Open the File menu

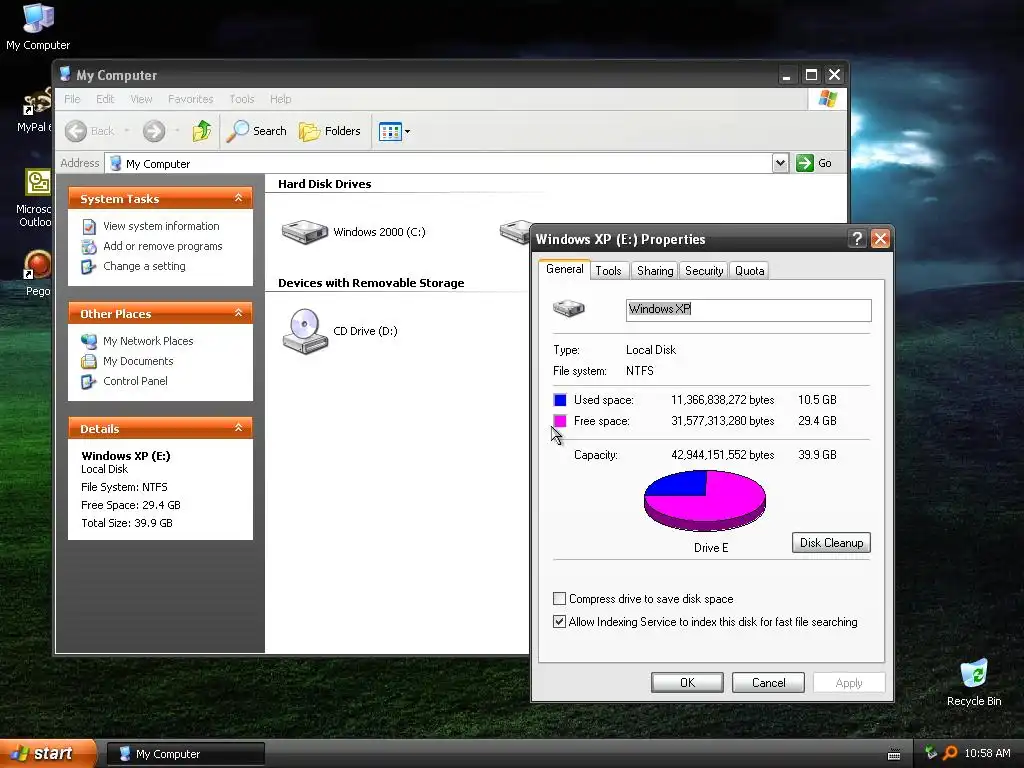(x=72, y=99)
